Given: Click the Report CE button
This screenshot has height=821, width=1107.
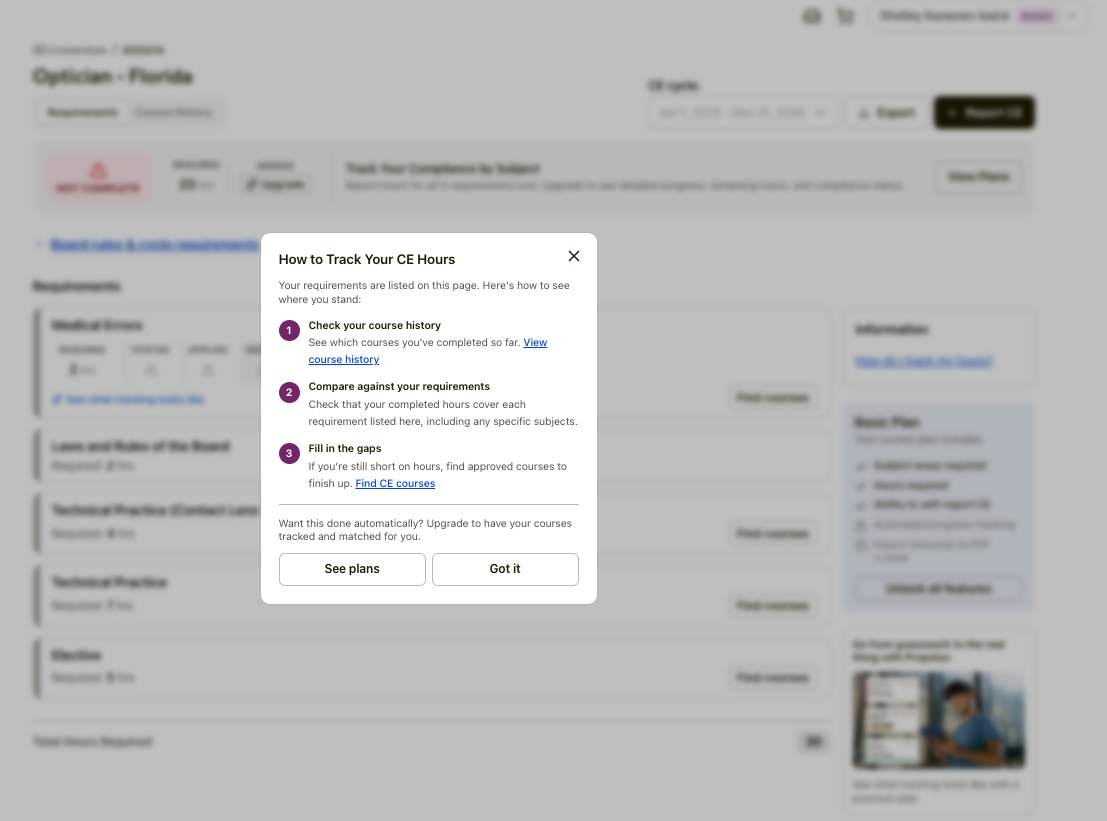Looking at the screenshot, I should [984, 113].
